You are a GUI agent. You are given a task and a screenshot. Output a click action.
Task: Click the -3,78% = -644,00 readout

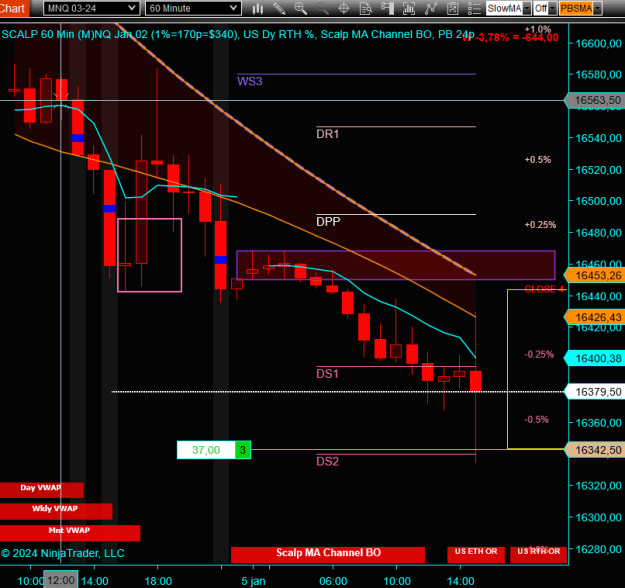(517, 37)
